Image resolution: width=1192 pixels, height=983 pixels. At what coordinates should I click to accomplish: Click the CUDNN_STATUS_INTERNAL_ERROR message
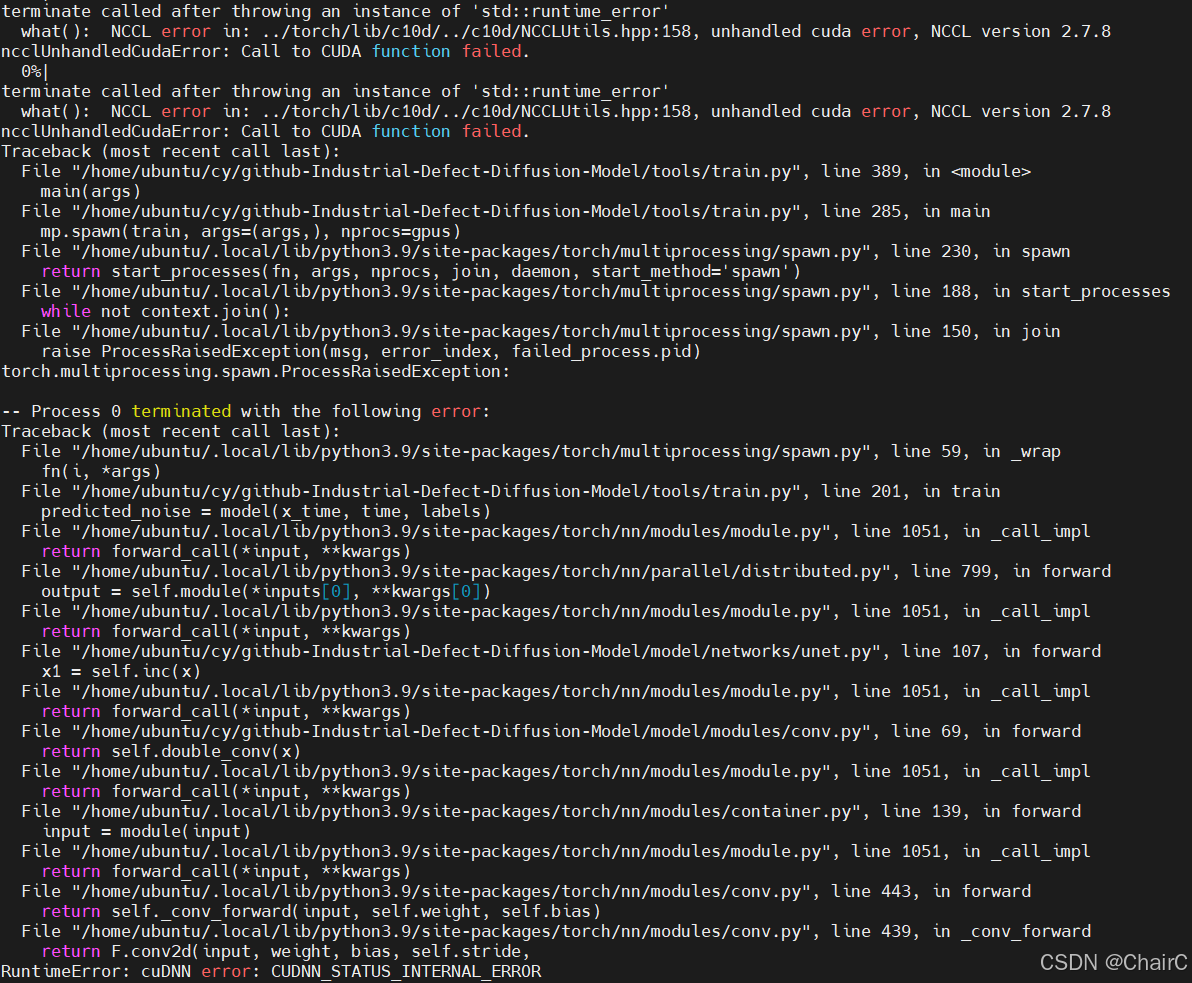coord(407,971)
